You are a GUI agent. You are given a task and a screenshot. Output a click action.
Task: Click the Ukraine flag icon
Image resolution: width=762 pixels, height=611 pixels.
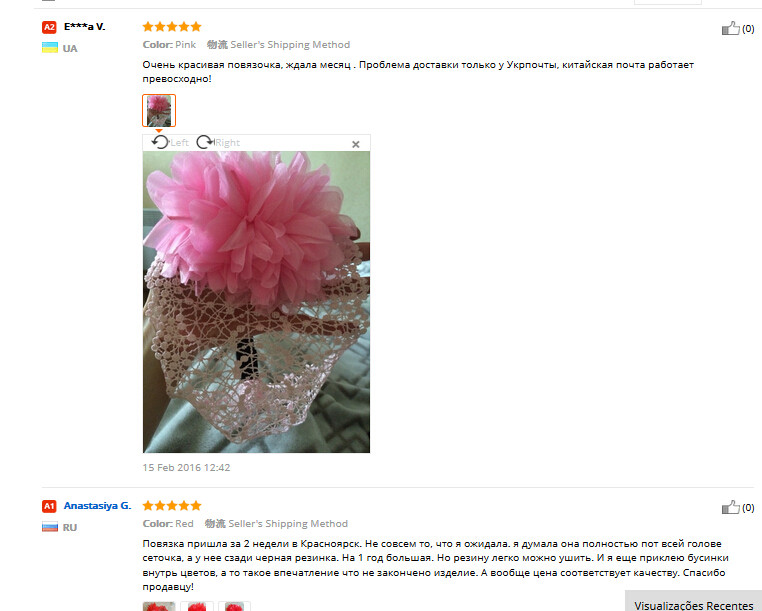pos(50,48)
